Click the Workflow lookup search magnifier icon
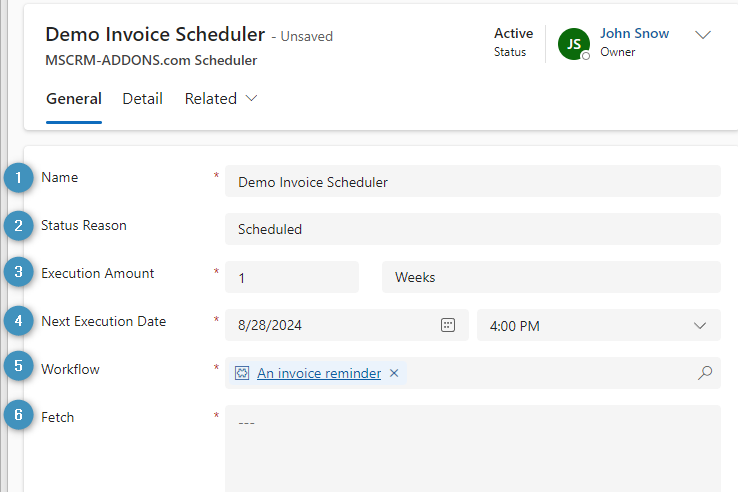 (705, 373)
